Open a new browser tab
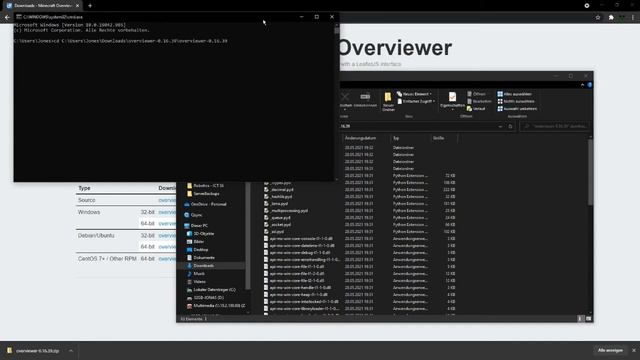The image size is (640, 360). pyautogui.click(x=90, y=6)
